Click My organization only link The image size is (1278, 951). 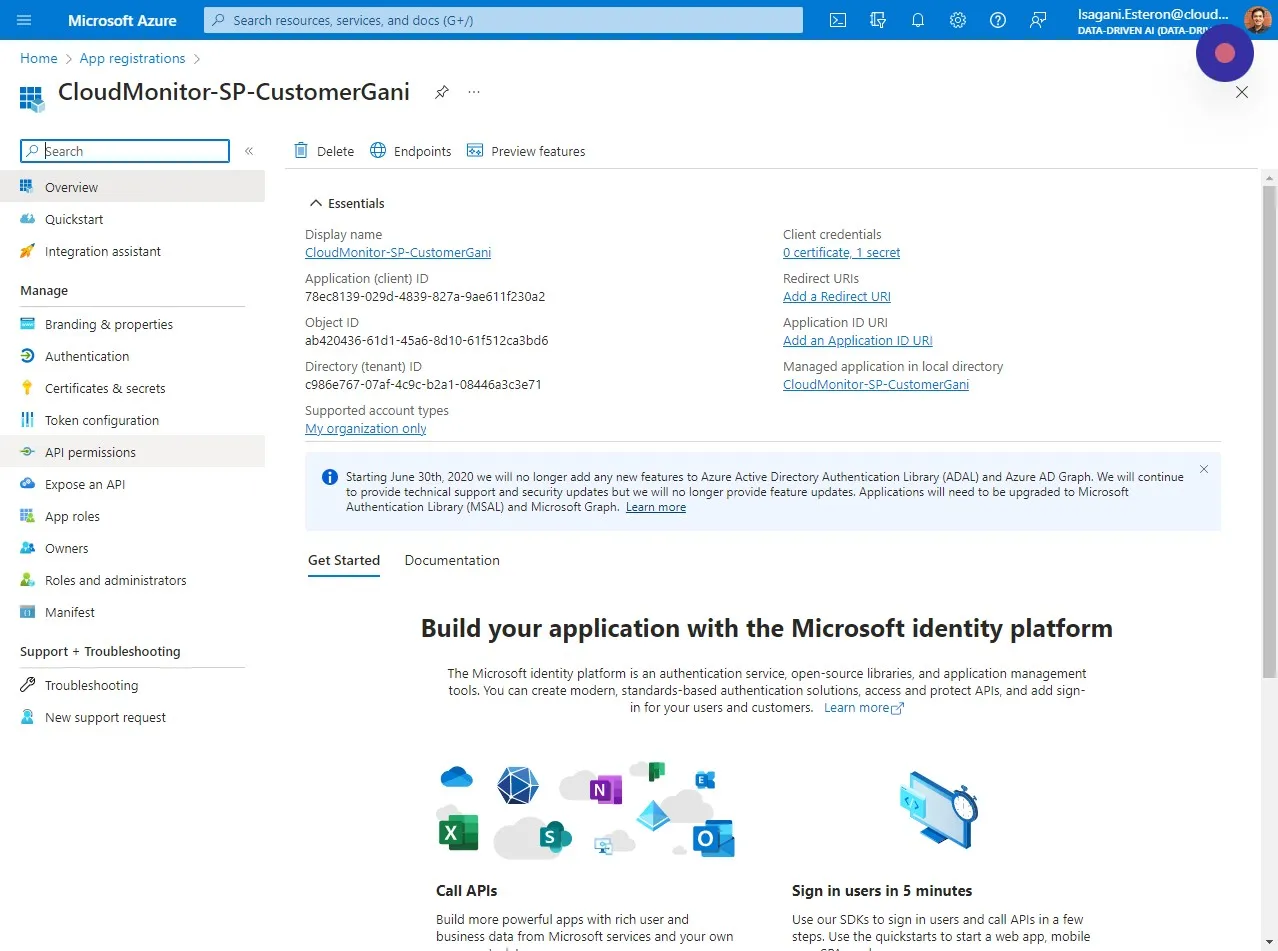(x=366, y=428)
